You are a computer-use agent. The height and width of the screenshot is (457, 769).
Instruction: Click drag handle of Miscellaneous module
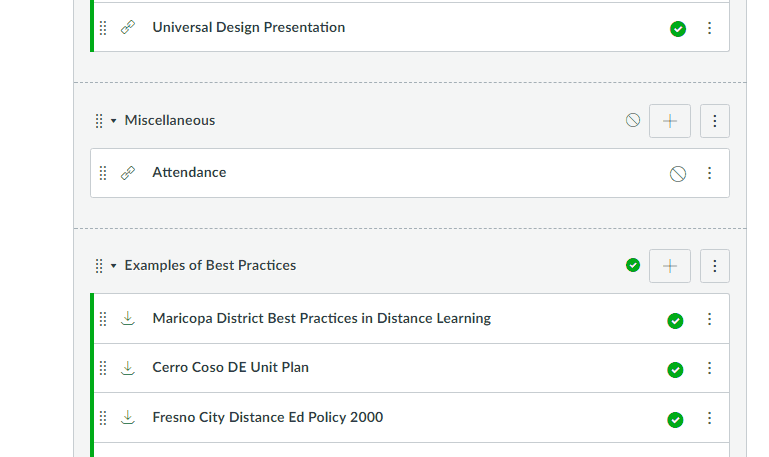pos(99,121)
